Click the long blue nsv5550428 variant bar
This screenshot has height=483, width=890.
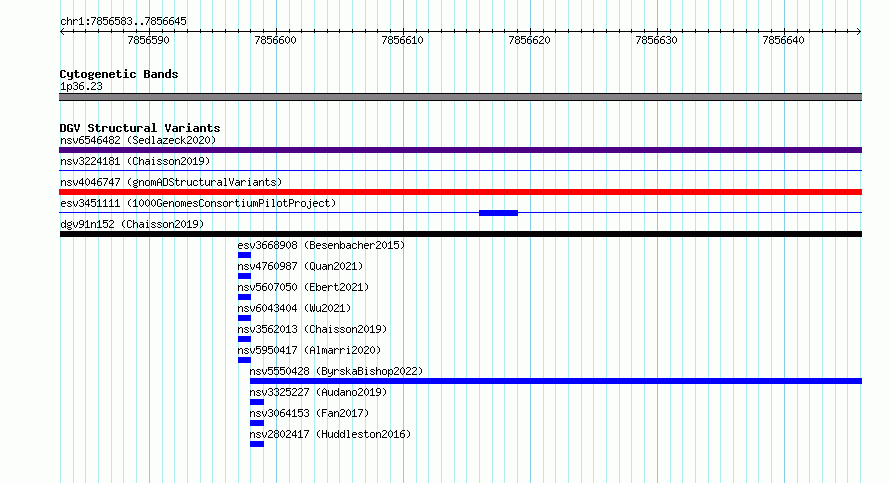click(x=556, y=381)
